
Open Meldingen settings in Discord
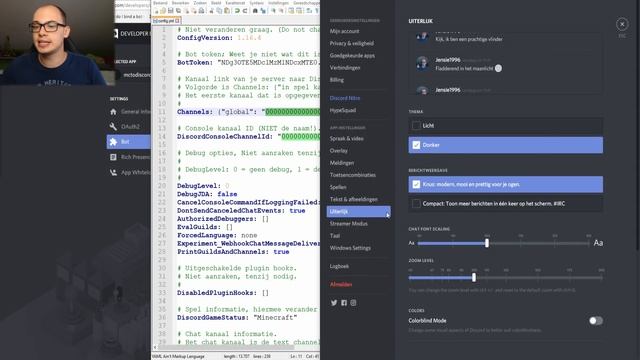pos(342,163)
